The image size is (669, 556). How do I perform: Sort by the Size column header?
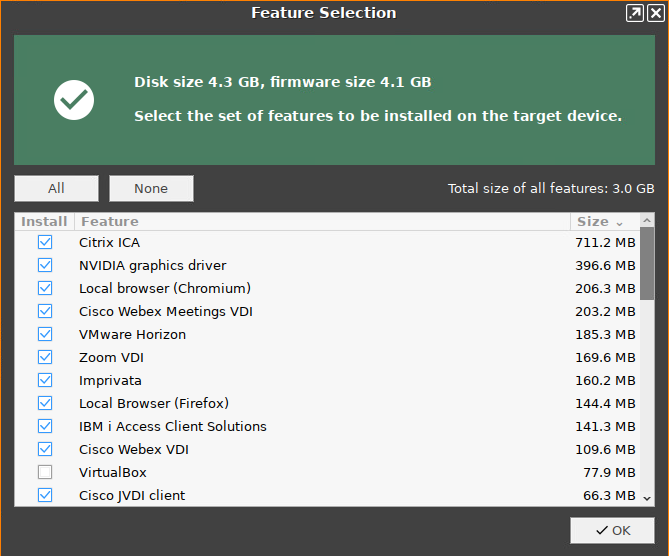click(x=600, y=221)
